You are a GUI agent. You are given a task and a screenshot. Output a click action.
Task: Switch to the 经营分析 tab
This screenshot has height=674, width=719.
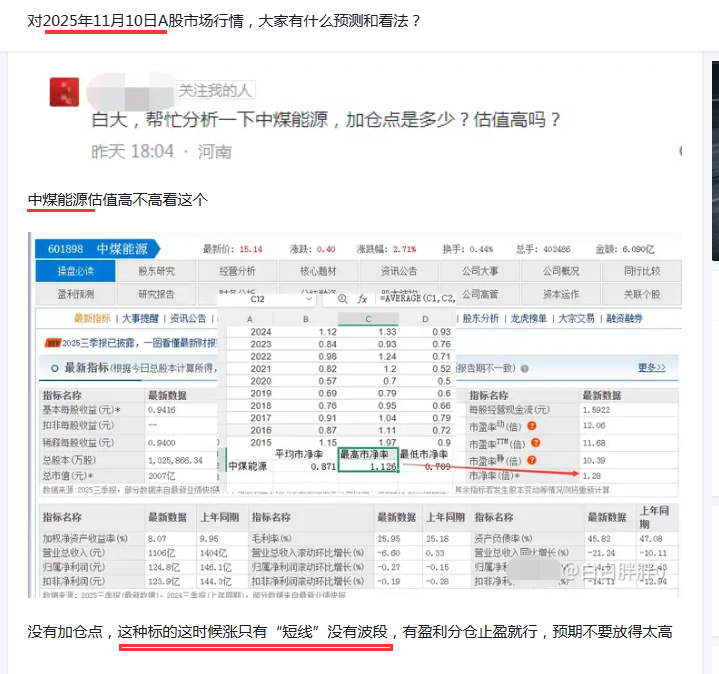click(x=237, y=271)
